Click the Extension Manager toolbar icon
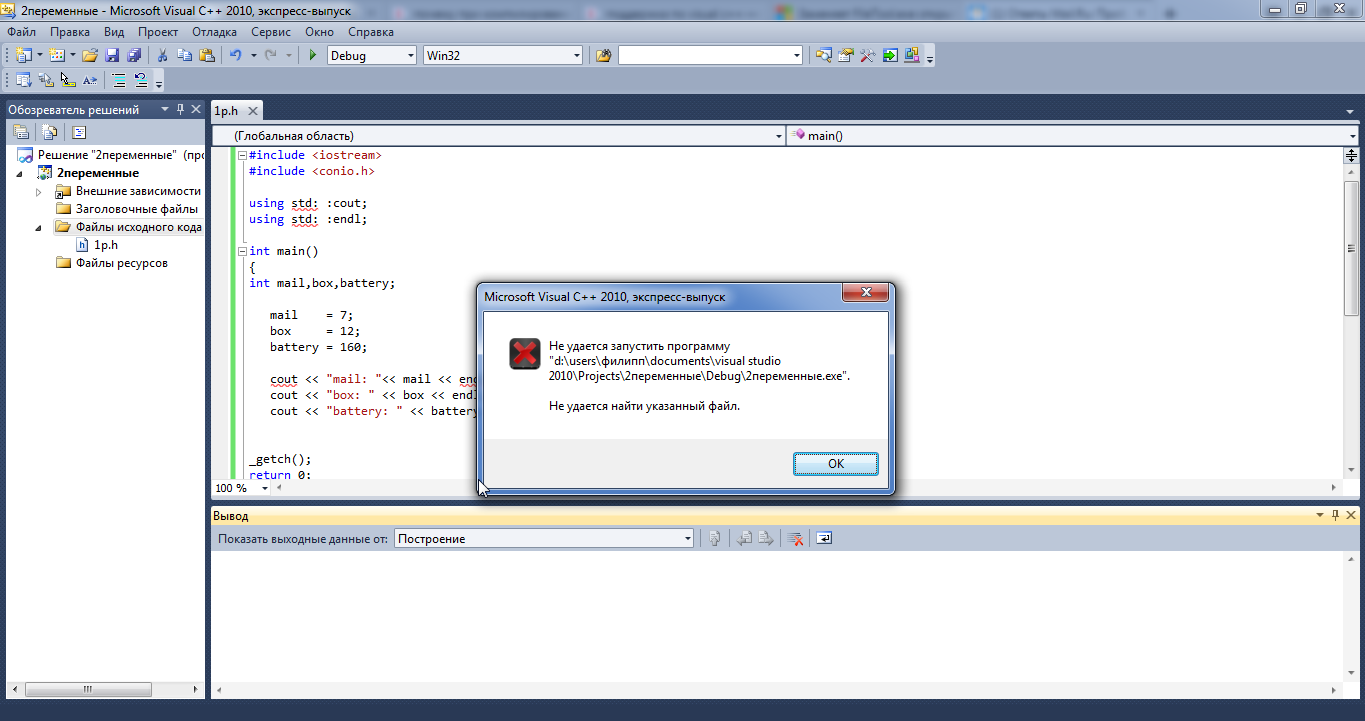Image resolution: width=1365 pixels, height=721 pixels. (x=911, y=55)
